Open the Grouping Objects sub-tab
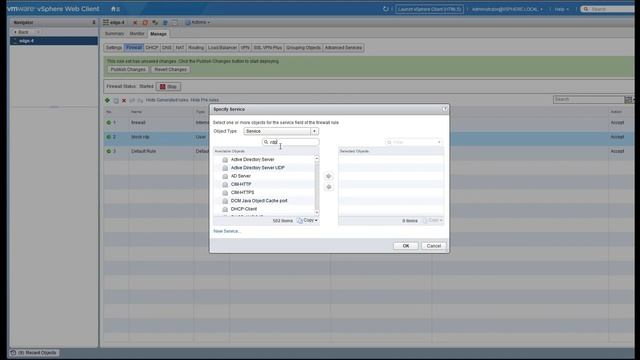 coord(303,48)
